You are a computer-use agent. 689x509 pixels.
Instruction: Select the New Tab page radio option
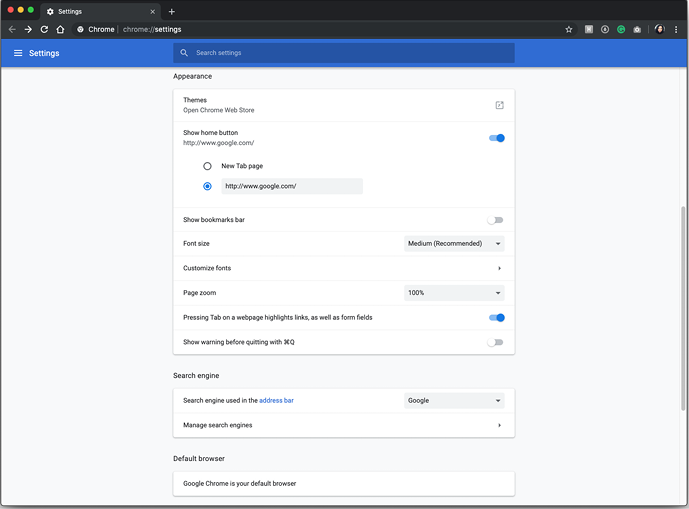(x=208, y=166)
